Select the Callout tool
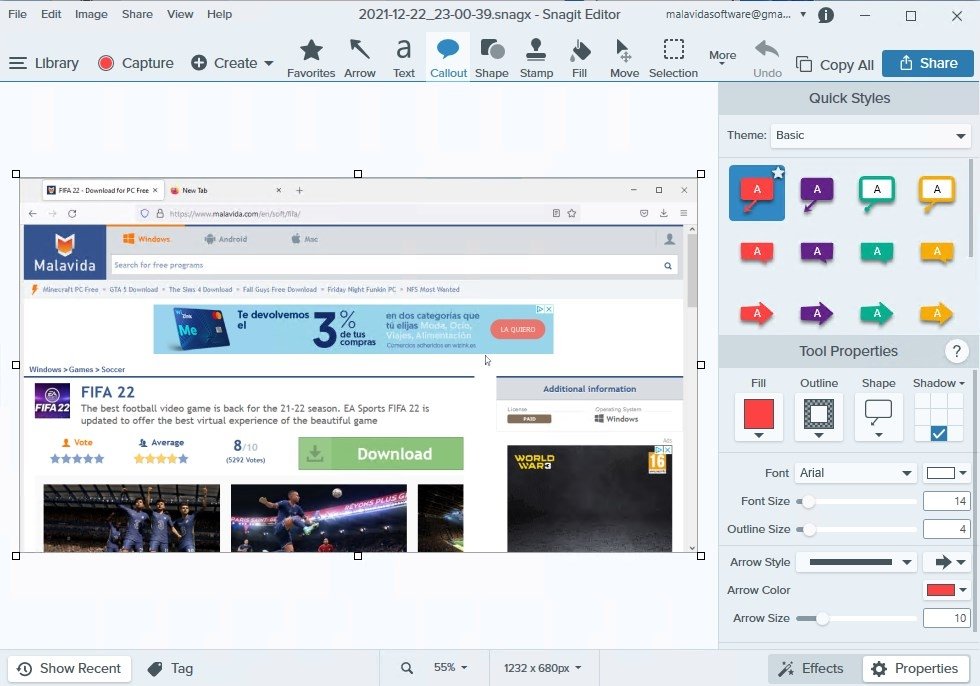This screenshot has width=980, height=686. pyautogui.click(x=448, y=58)
